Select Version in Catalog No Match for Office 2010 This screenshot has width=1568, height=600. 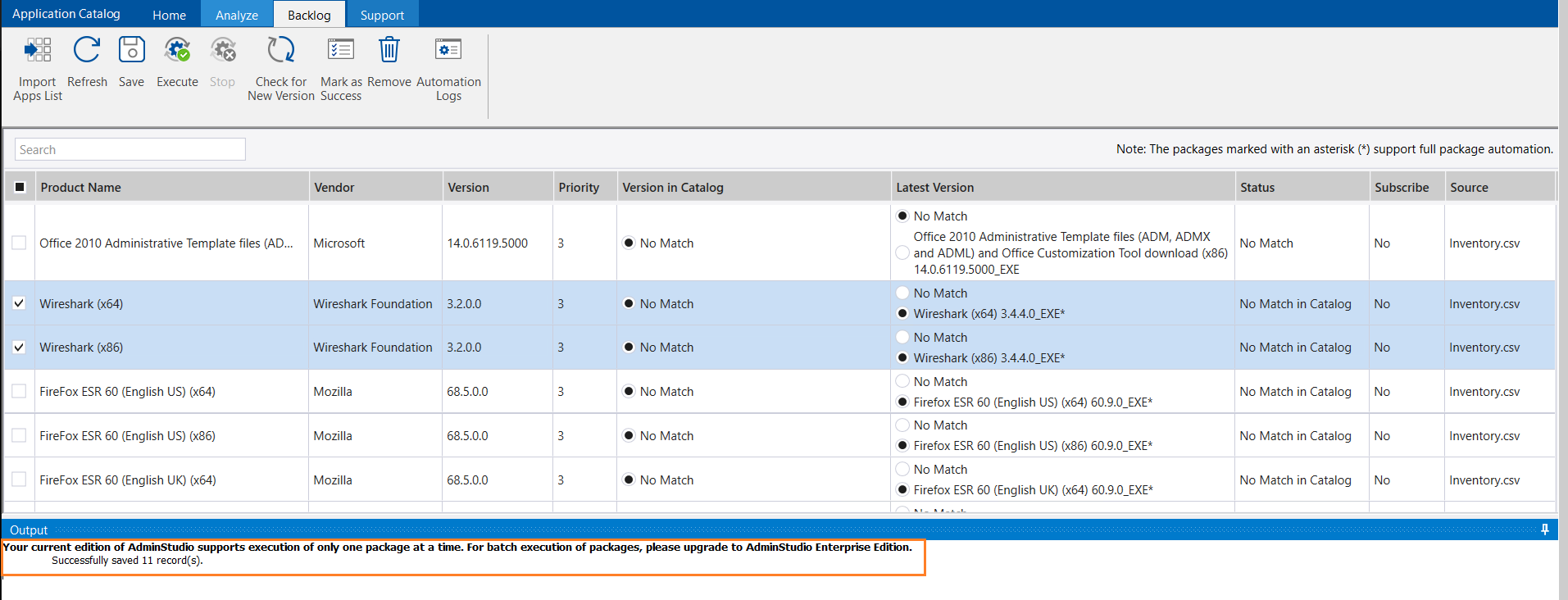(629, 243)
